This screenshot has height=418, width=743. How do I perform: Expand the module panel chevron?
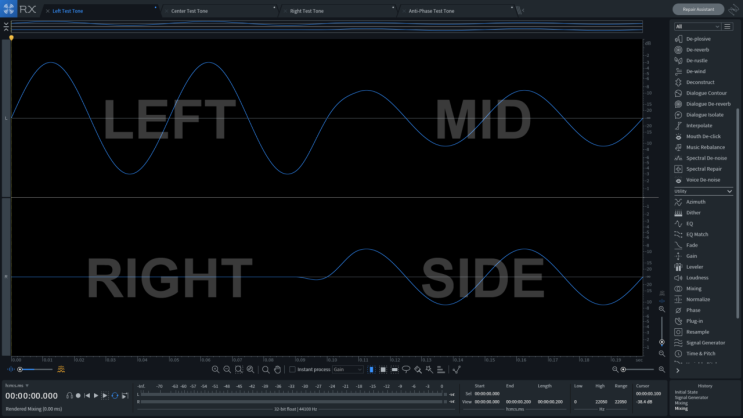click(678, 371)
